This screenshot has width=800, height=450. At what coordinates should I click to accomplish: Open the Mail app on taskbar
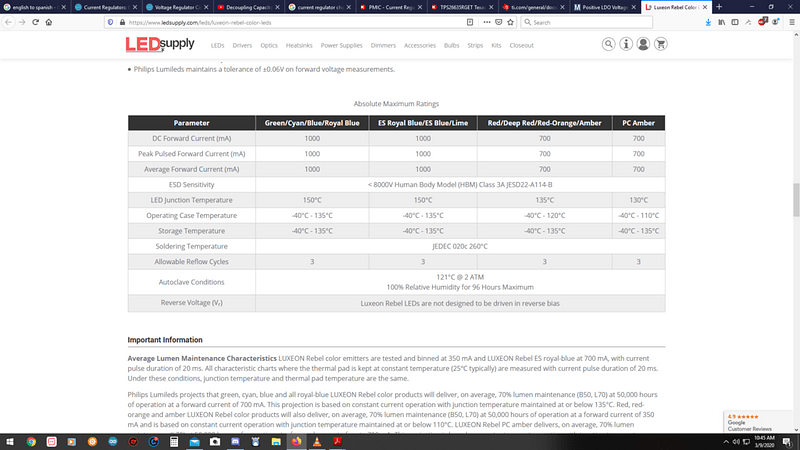tap(194, 442)
